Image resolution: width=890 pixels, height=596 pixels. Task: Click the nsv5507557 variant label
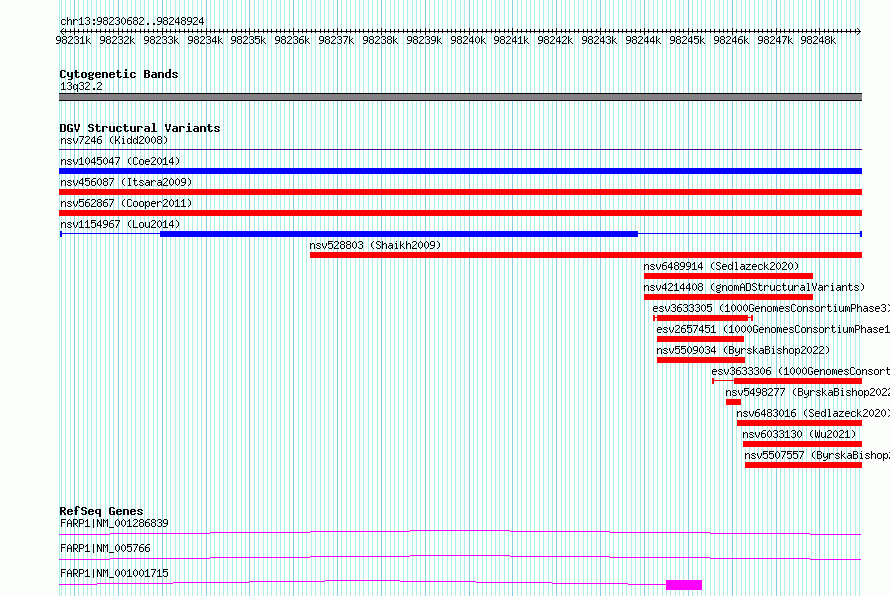click(817, 455)
